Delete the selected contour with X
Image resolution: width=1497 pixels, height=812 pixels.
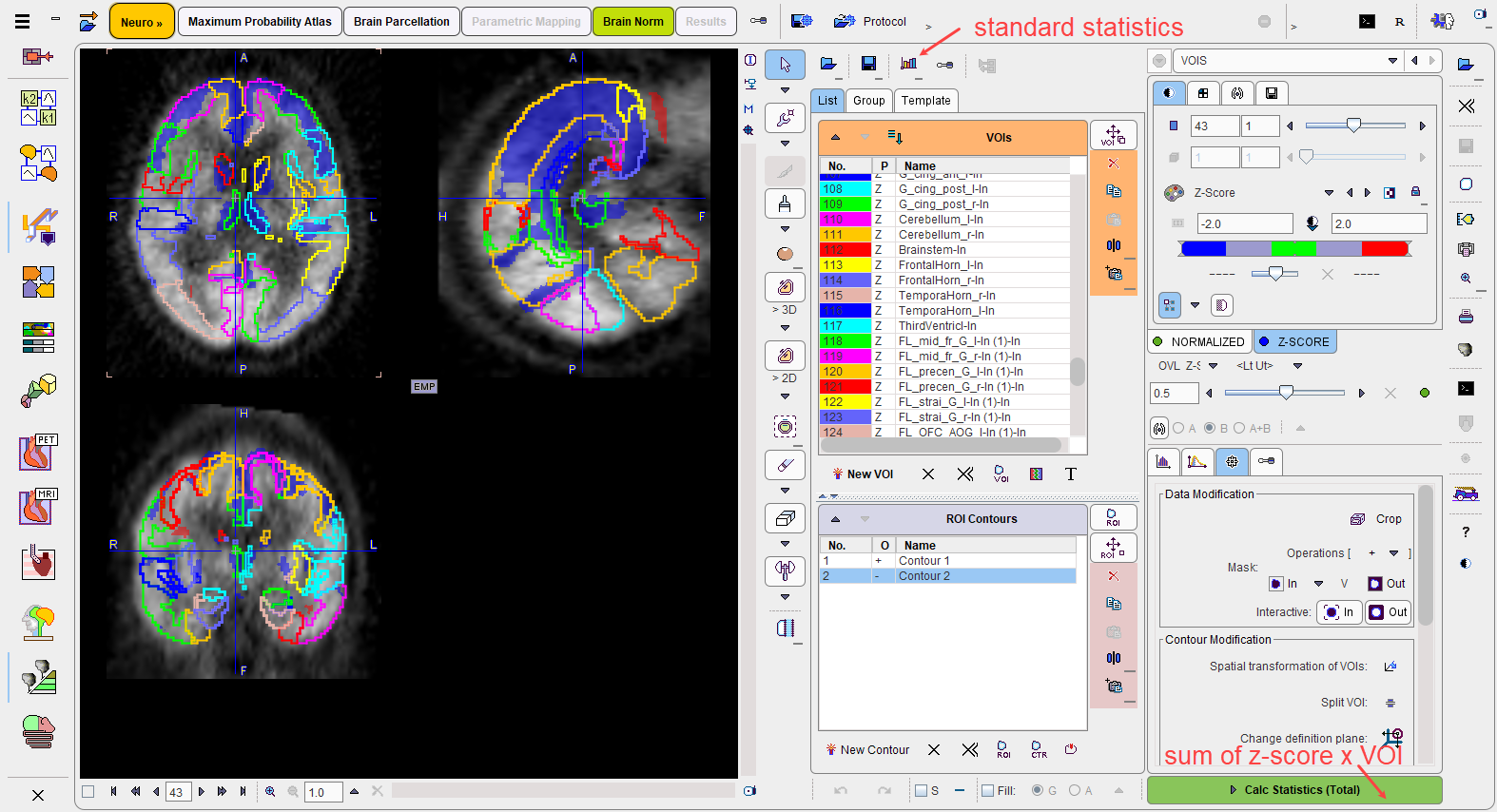coord(934,749)
